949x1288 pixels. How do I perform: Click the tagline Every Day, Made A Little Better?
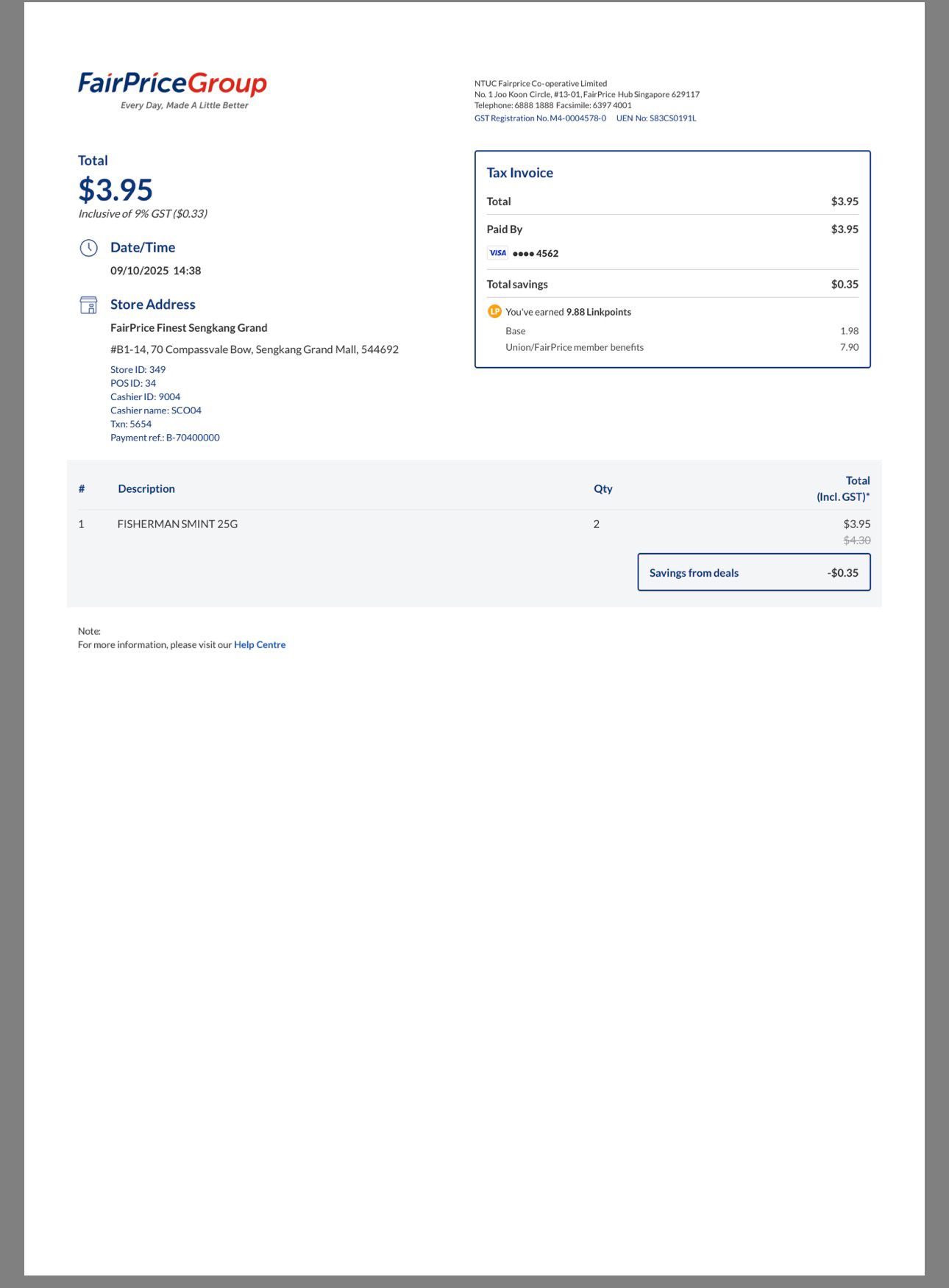tap(185, 106)
